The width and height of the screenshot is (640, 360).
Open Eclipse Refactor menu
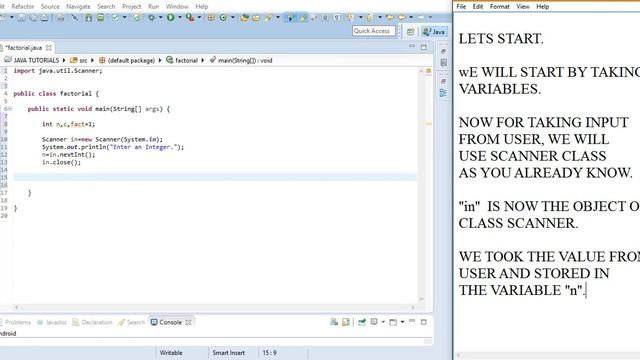pyautogui.click(x=23, y=7)
